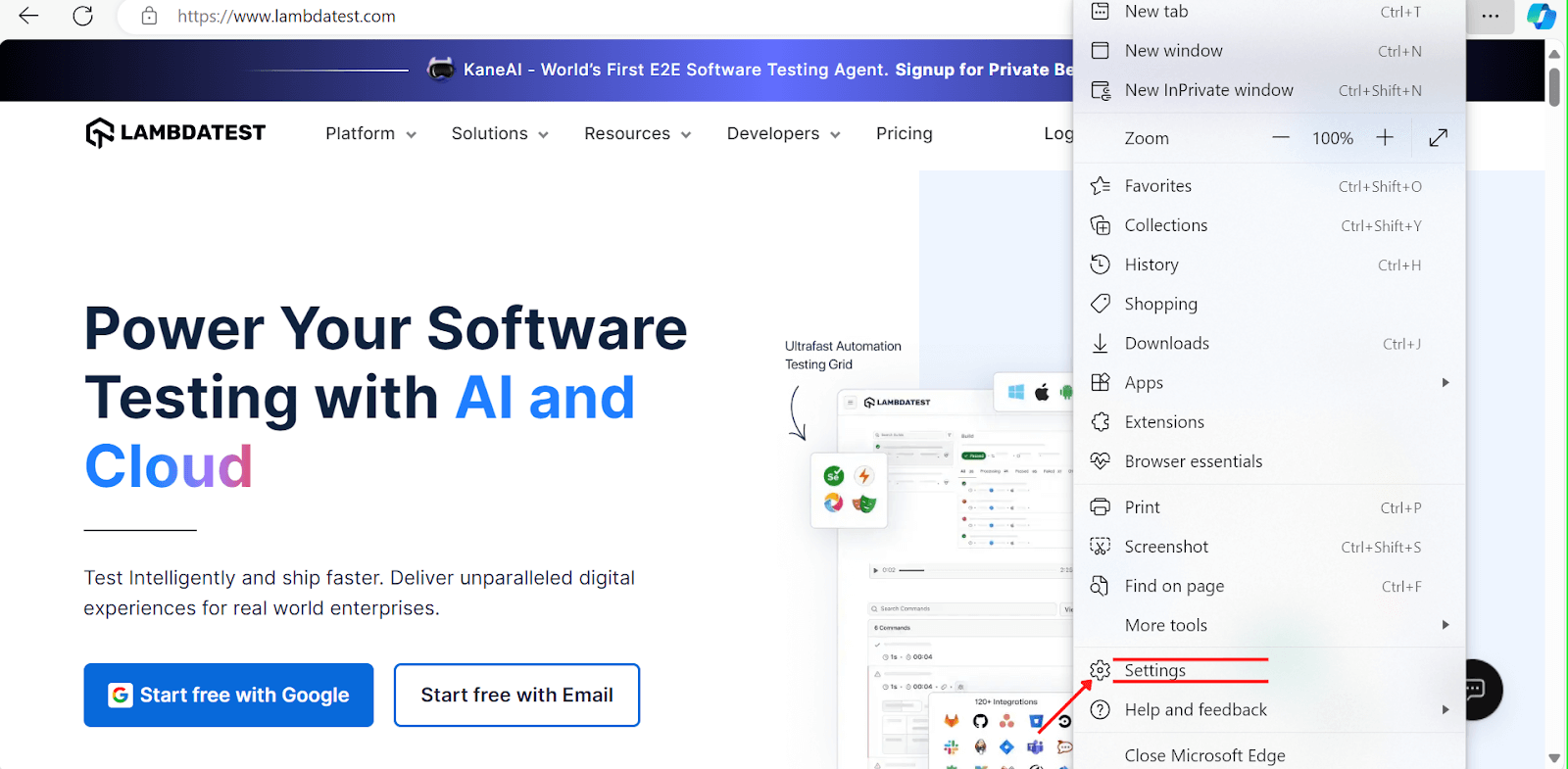Expand the Developers navigation dropdown
This screenshot has height=769, width=1568.
(783, 133)
